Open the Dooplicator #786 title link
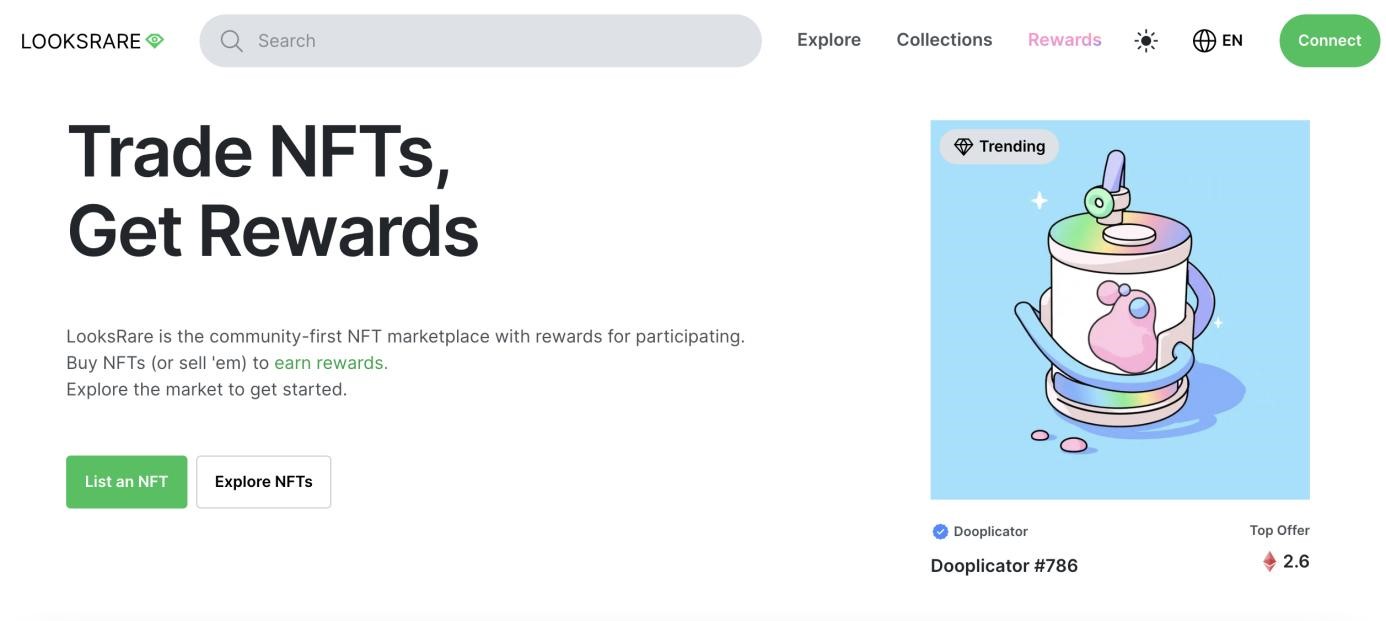The height and width of the screenshot is (621, 1386). 1004,566
